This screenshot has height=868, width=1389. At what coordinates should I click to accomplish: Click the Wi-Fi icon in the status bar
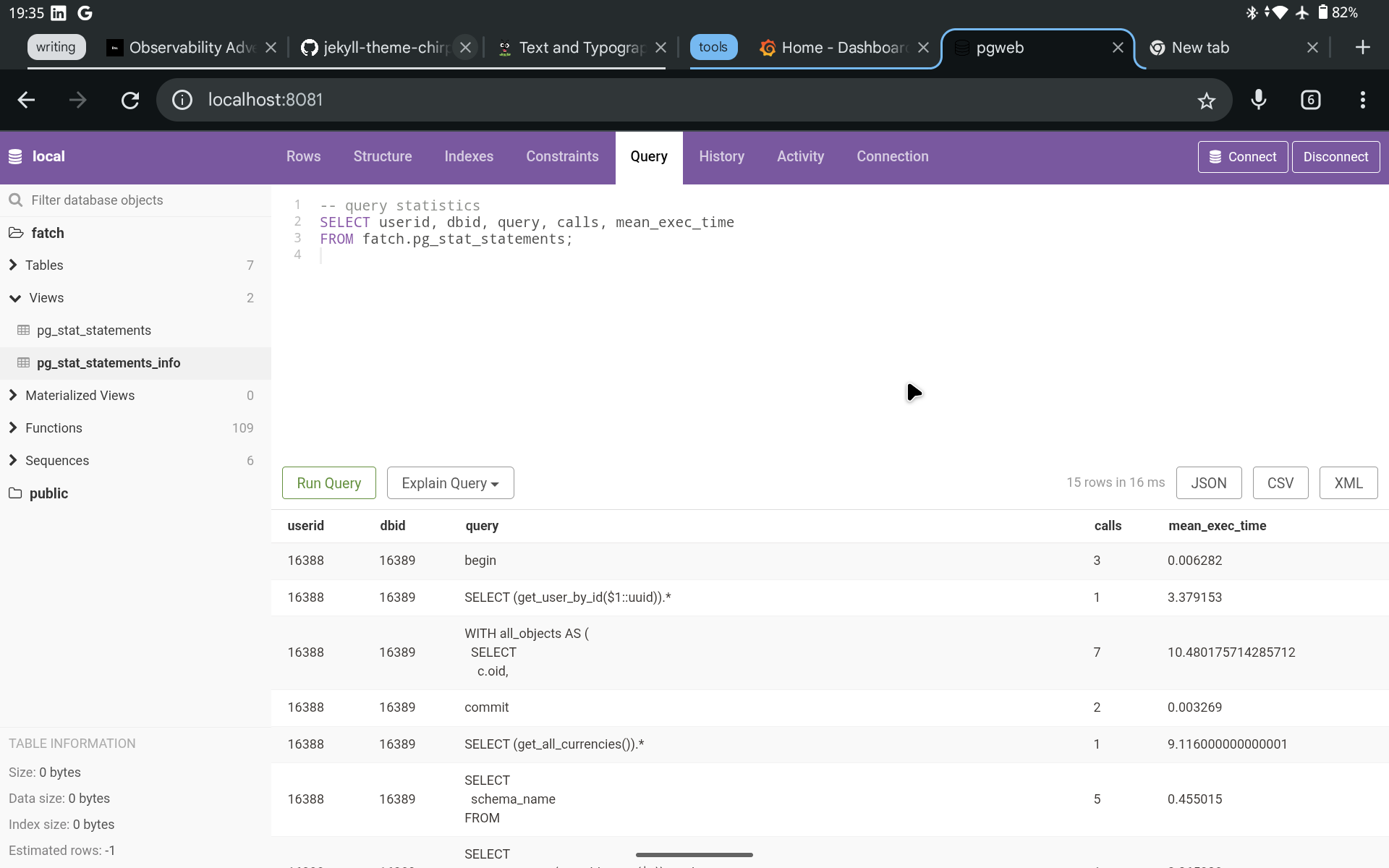(1280, 12)
